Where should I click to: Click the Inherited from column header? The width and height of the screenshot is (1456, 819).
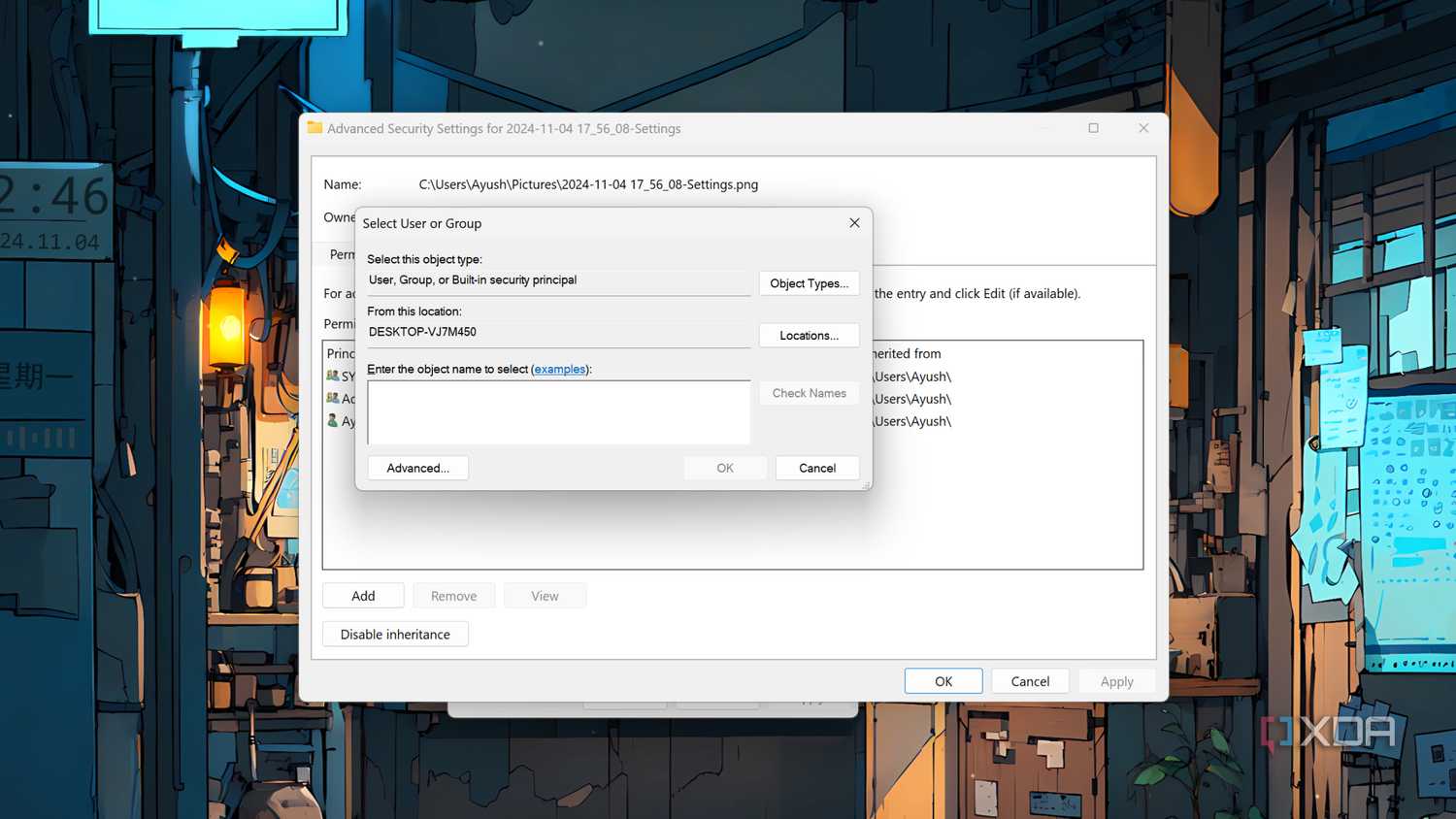coord(906,353)
